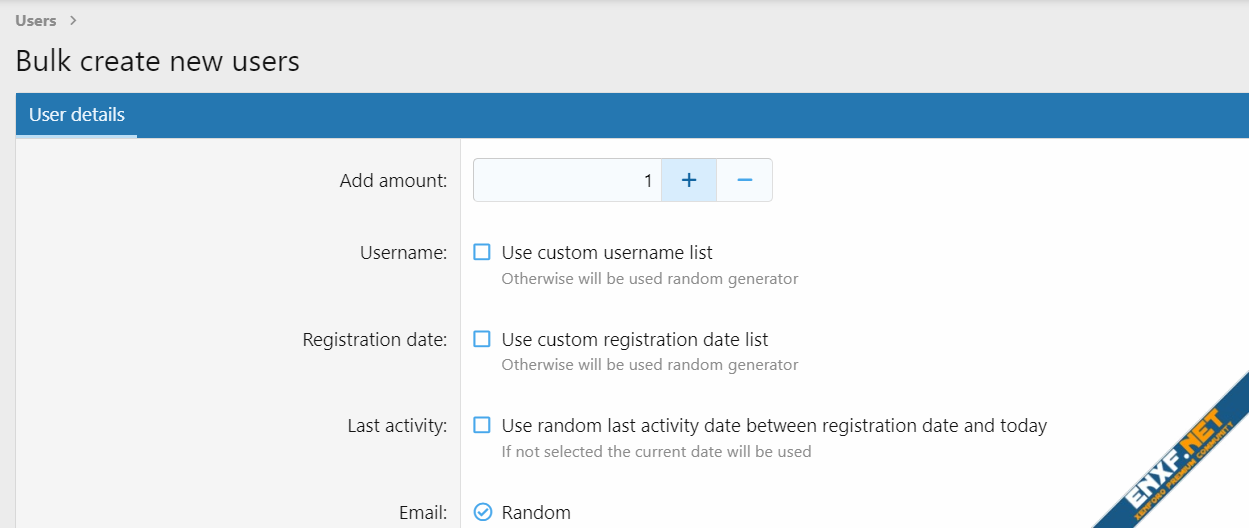
Task: Check the random last activity date box
Action: (x=482, y=425)
